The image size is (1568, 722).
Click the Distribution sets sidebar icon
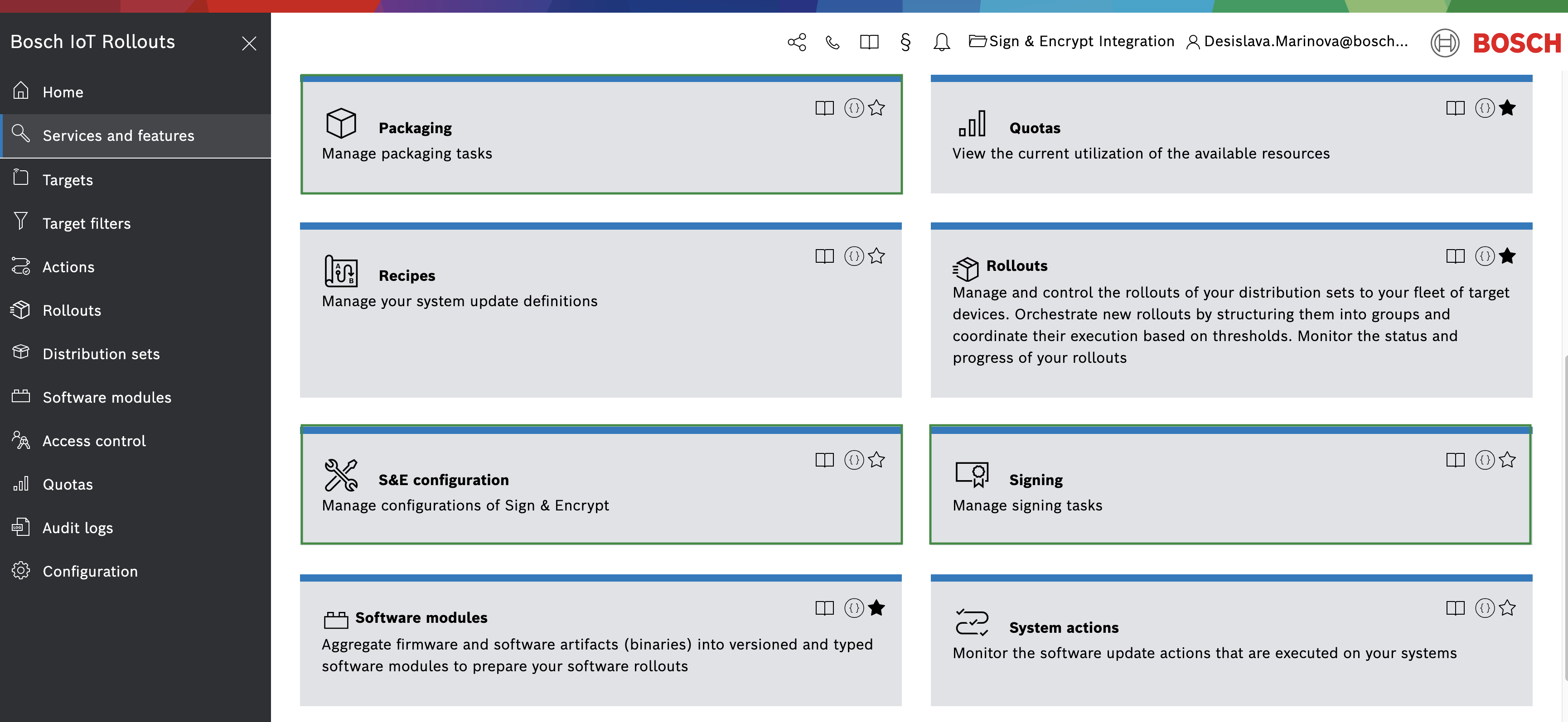click(21, 353)
